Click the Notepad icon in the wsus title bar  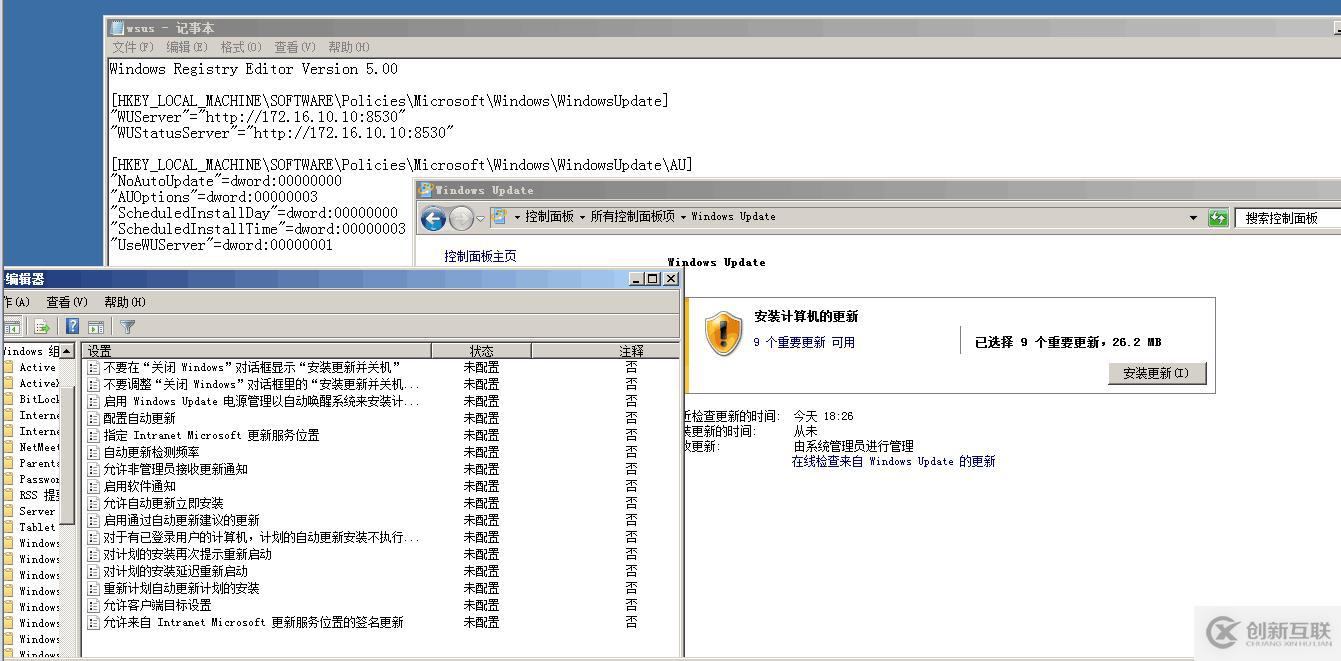click(117, 27)
